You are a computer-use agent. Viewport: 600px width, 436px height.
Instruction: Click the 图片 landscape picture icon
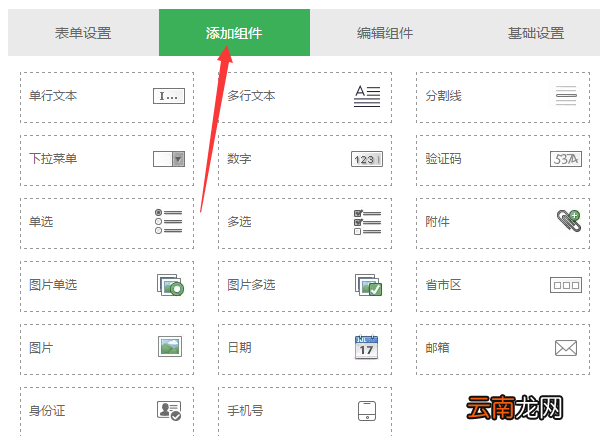pyautogui.click(x=170, y=346)
